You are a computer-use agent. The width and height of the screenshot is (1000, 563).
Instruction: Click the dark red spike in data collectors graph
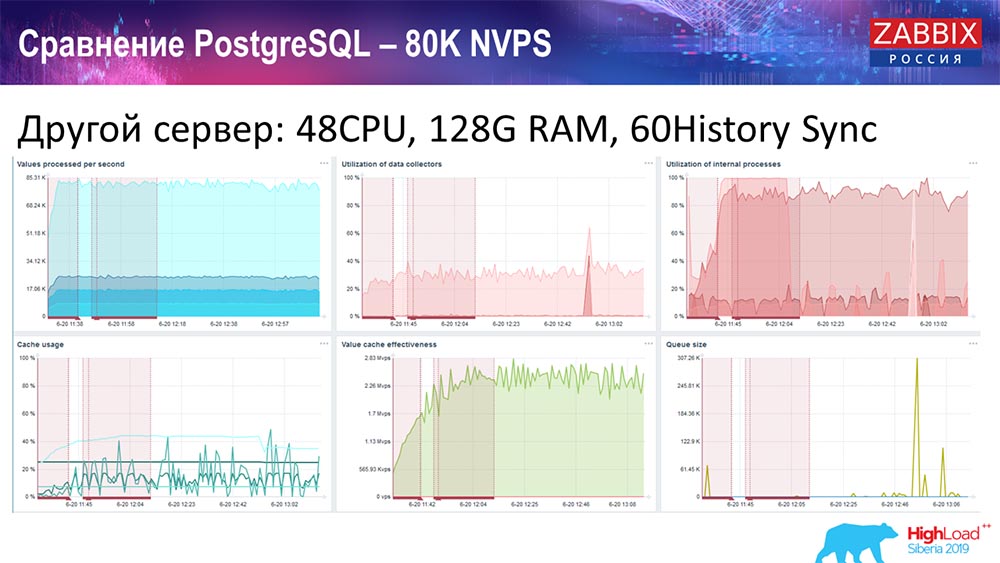click(588, 287)
